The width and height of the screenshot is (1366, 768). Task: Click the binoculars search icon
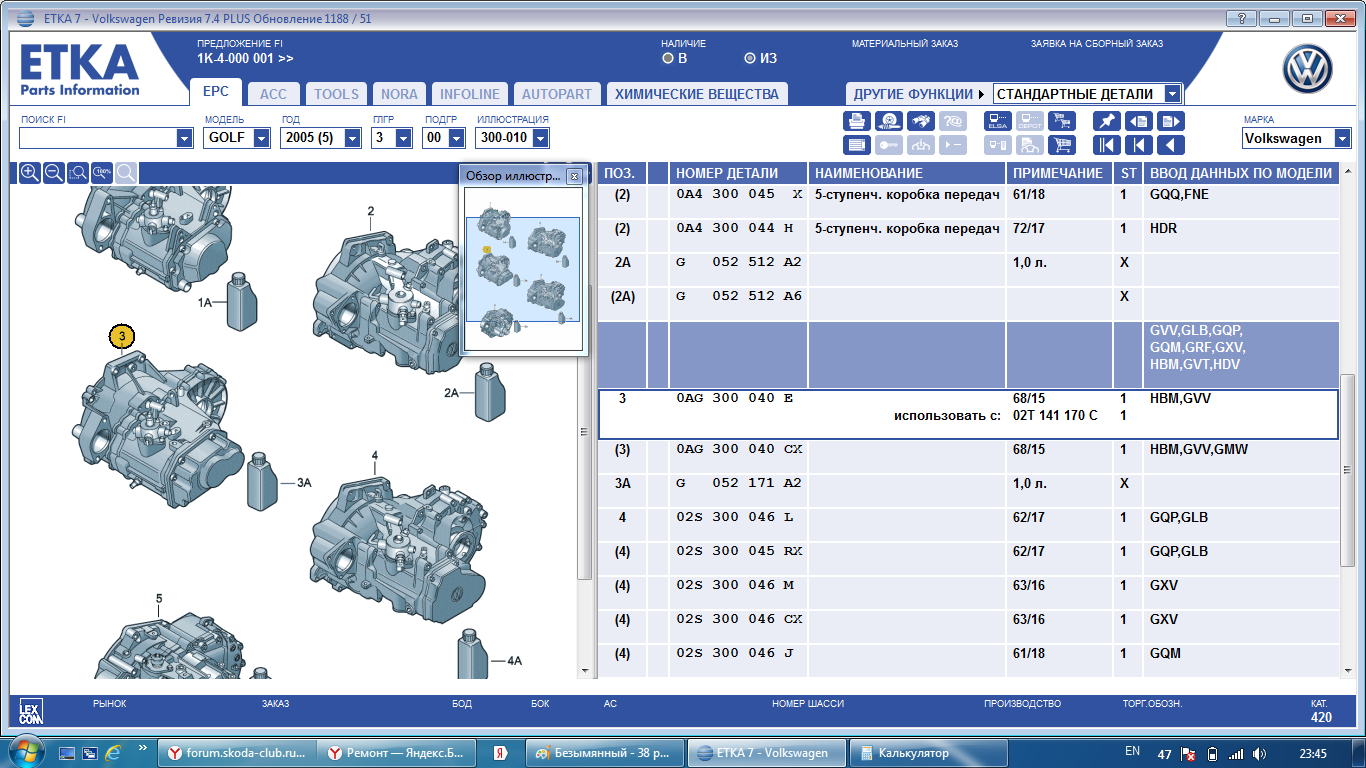click(x=921, y=121)
